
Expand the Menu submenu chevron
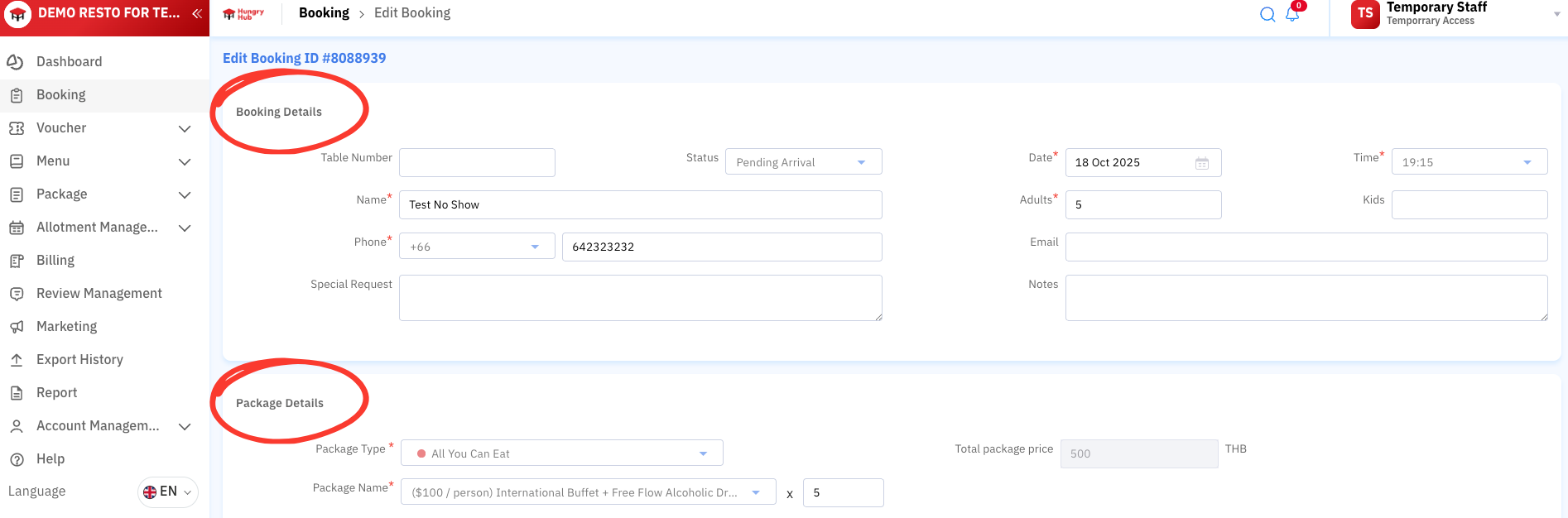[185, 161]
